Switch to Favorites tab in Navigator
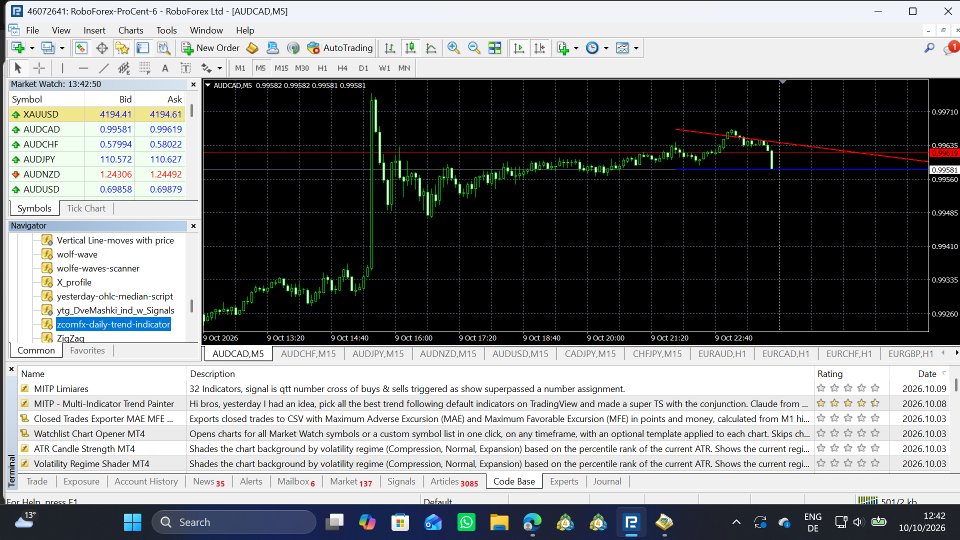This screenshot has height=540, width=960. pyautogui.click(x=88, y=351)
